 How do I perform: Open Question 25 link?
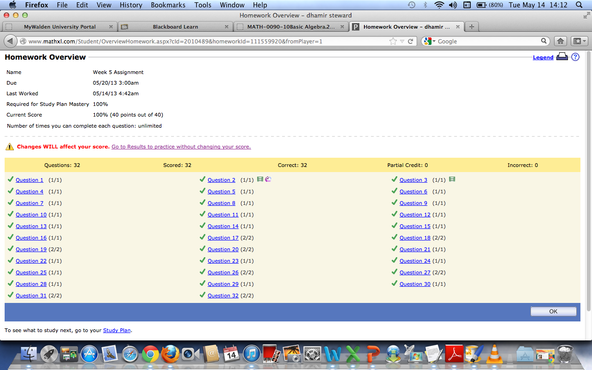(x=31, y=273)
